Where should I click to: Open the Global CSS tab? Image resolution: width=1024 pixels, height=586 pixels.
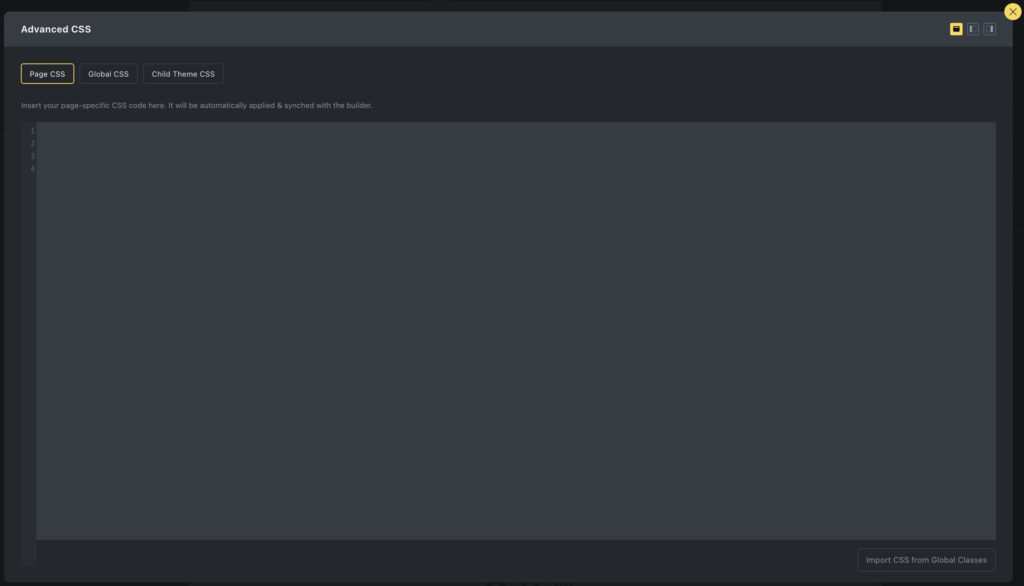pos(108,73)
